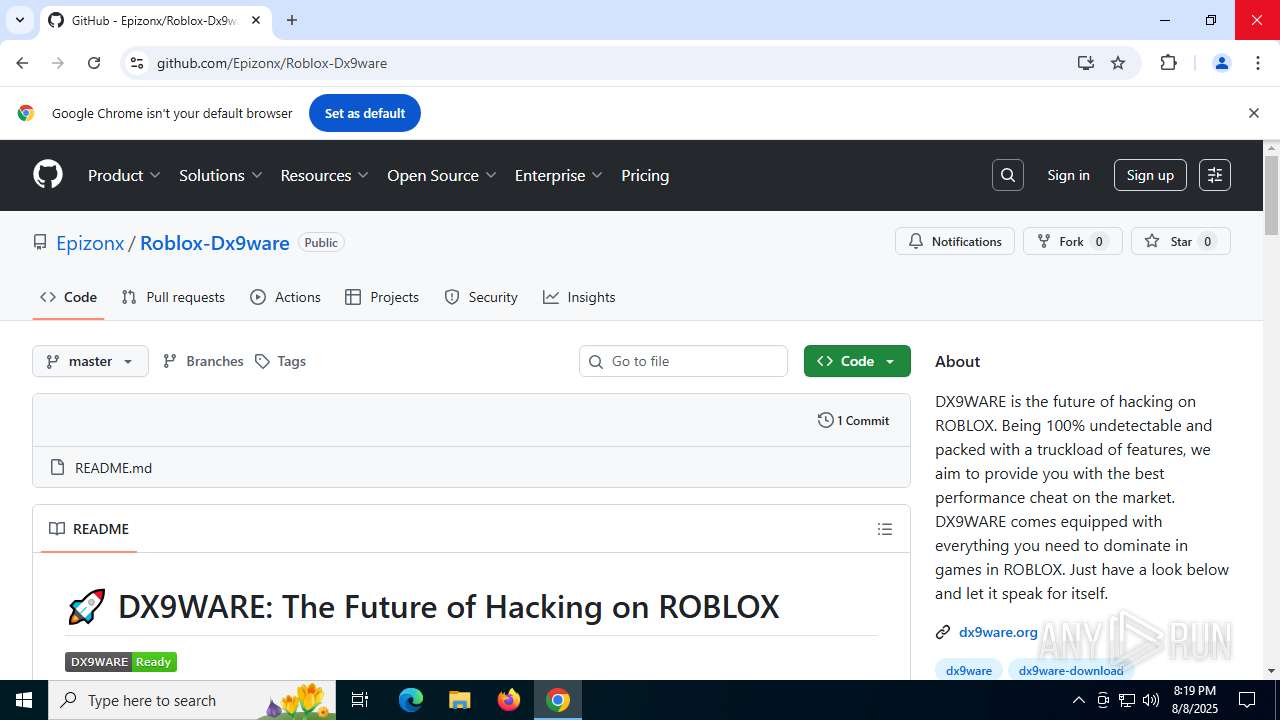The height and width of the screenshot is (720, 1280).
Task: Switch to Pull requests tab
Action: 173,297
